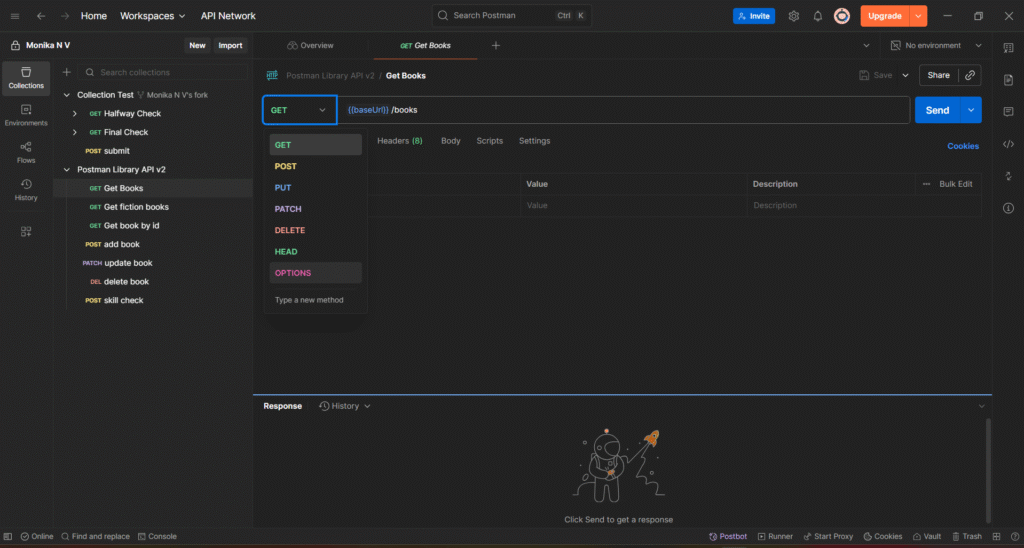Select the OPTIONS method entry
Viewport: 1024px width, 548px height.
tap(293, 273)
